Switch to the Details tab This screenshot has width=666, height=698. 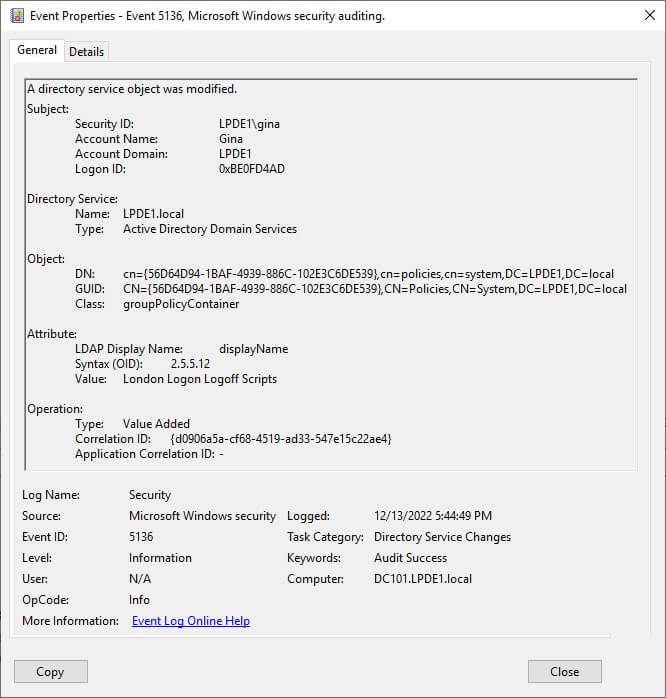86,52
